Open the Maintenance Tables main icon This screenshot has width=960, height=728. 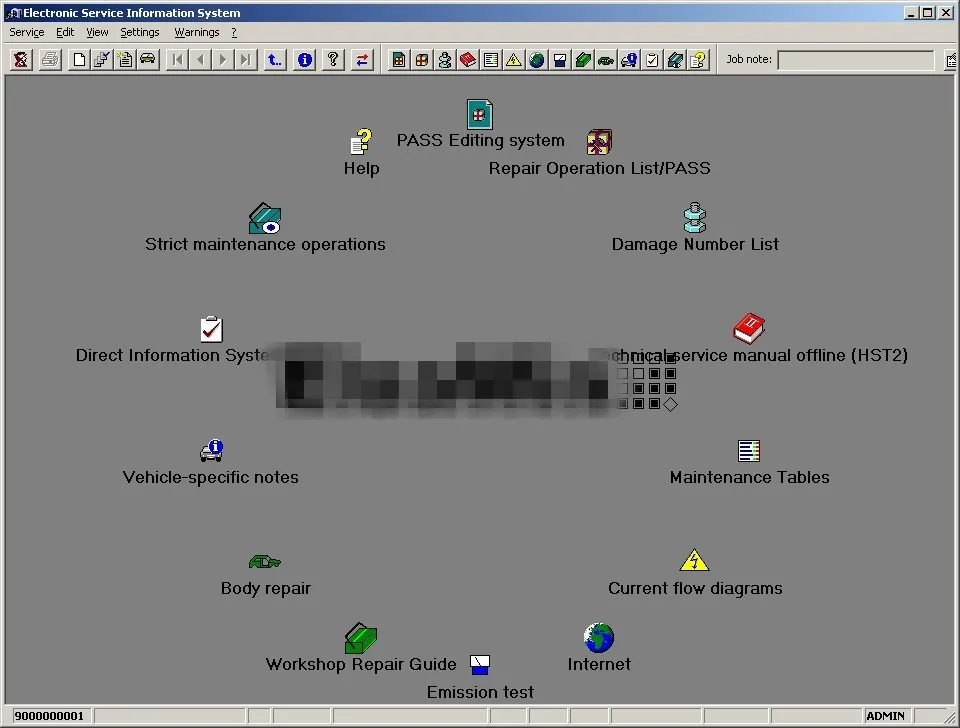point(749,451)
